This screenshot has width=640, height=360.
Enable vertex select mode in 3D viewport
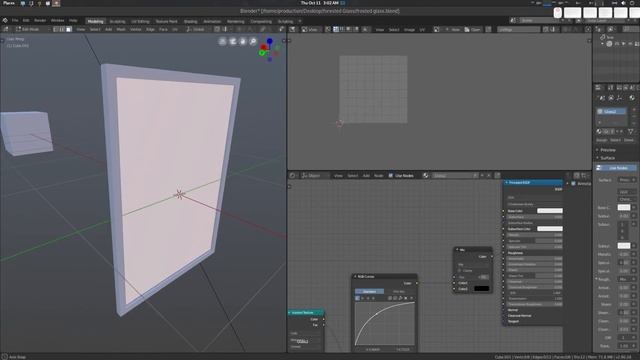click(x=56, y=29)
